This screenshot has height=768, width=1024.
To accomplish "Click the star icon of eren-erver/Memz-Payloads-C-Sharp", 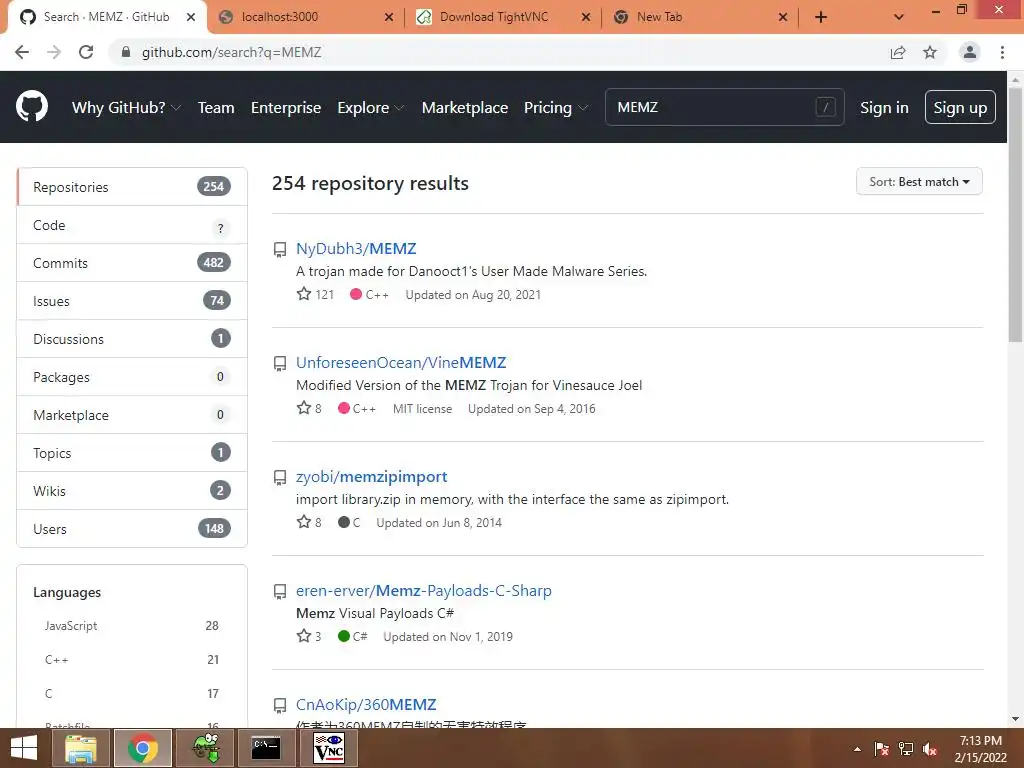I will pyautogui.click(x=304, y=636).
